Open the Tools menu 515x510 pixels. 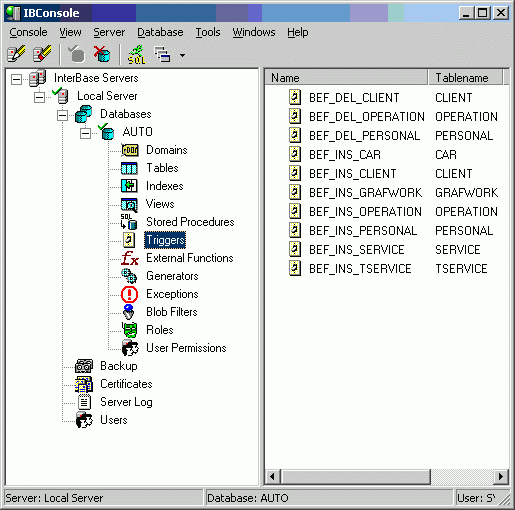pos(208,32)
